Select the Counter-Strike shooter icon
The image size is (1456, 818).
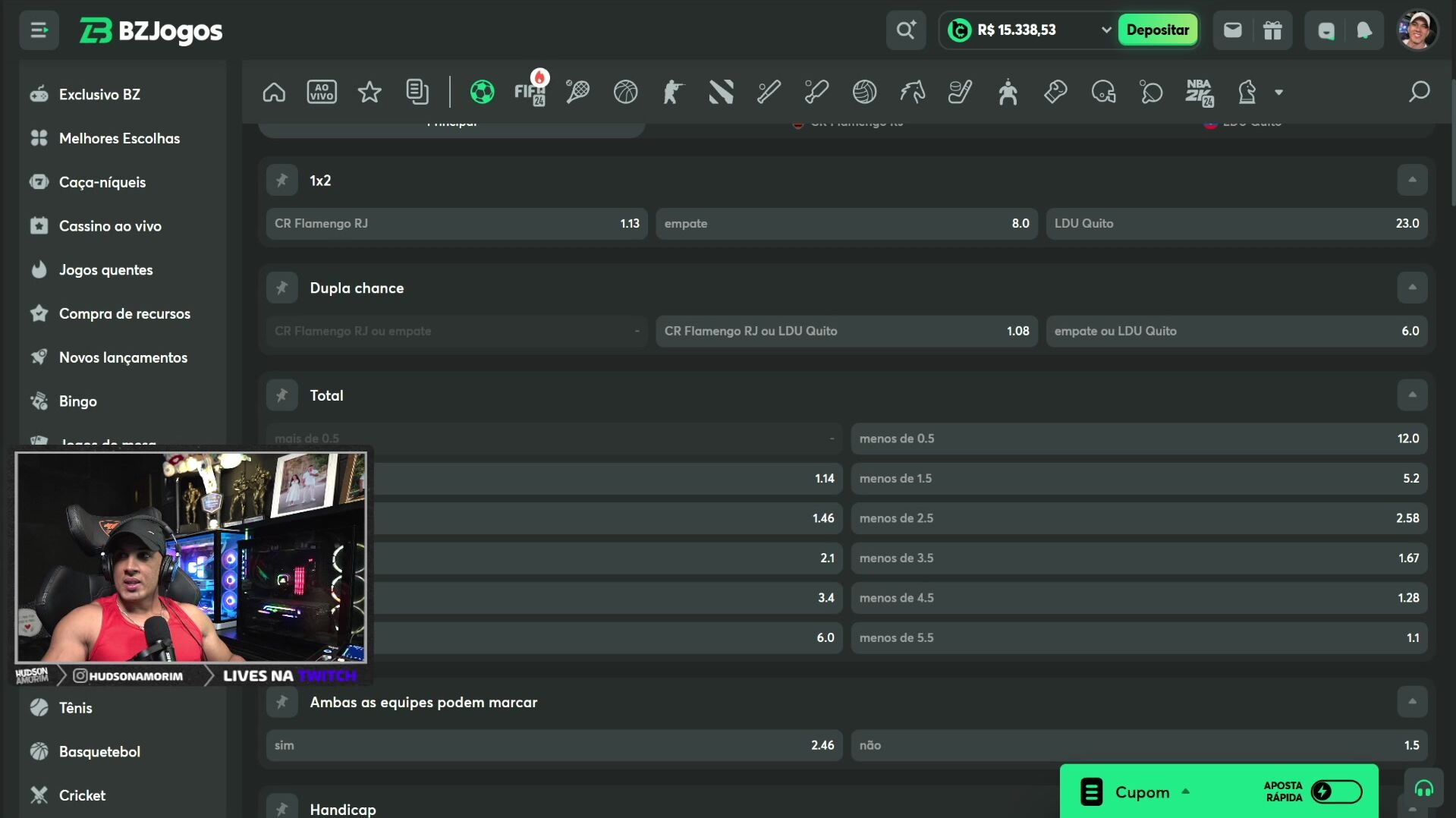[x=673, y=93]
